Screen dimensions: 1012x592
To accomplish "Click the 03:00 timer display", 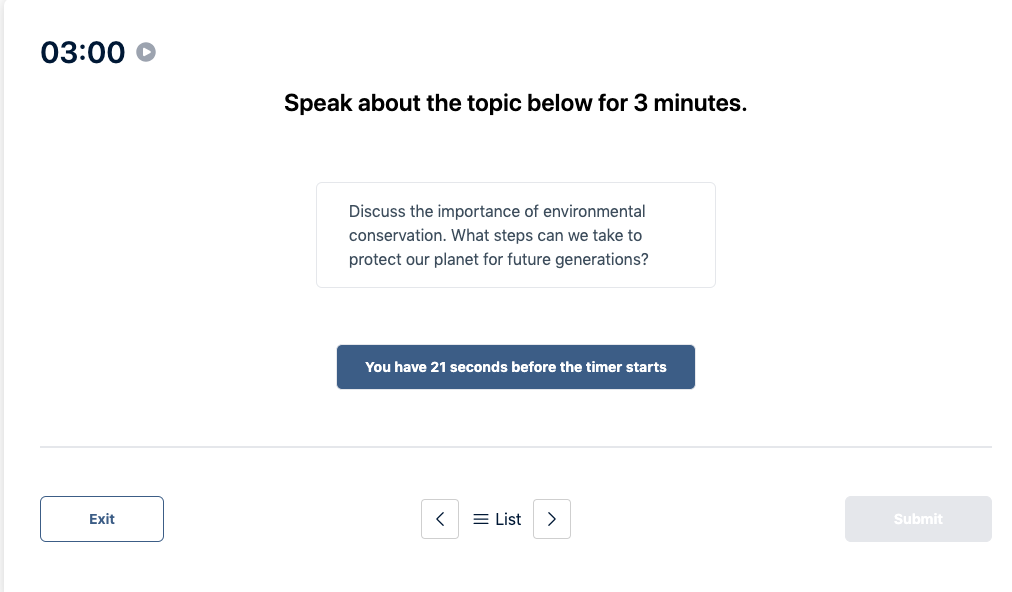I will (80, 52).
